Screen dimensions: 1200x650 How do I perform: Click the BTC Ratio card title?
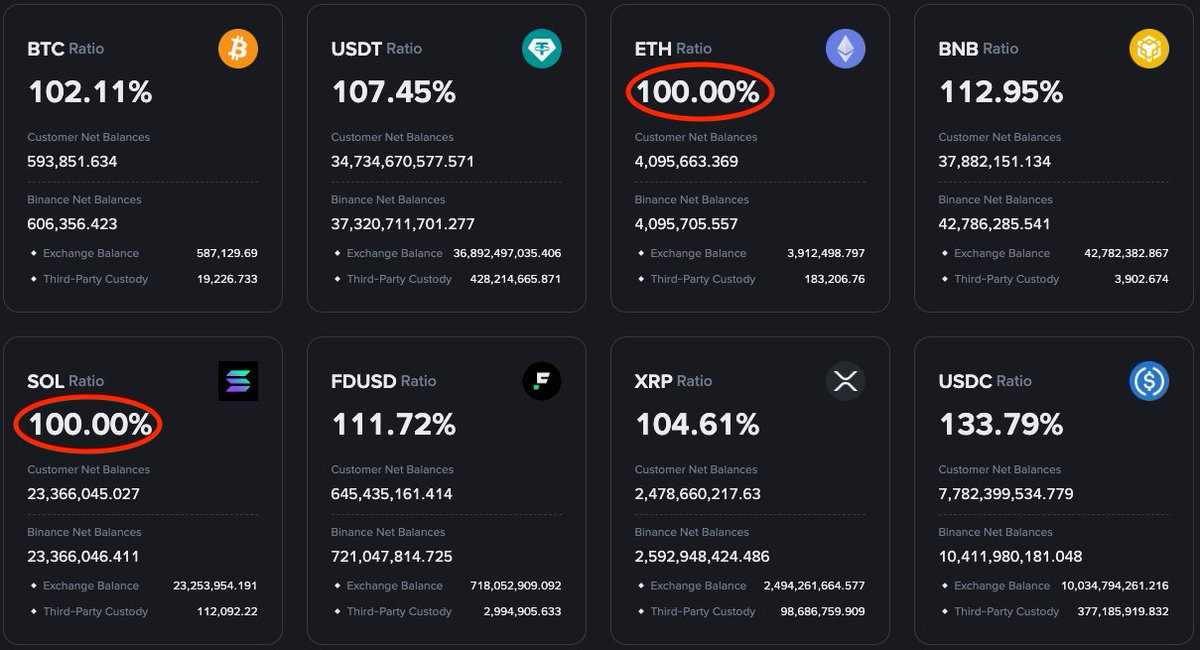pos(65,49)
